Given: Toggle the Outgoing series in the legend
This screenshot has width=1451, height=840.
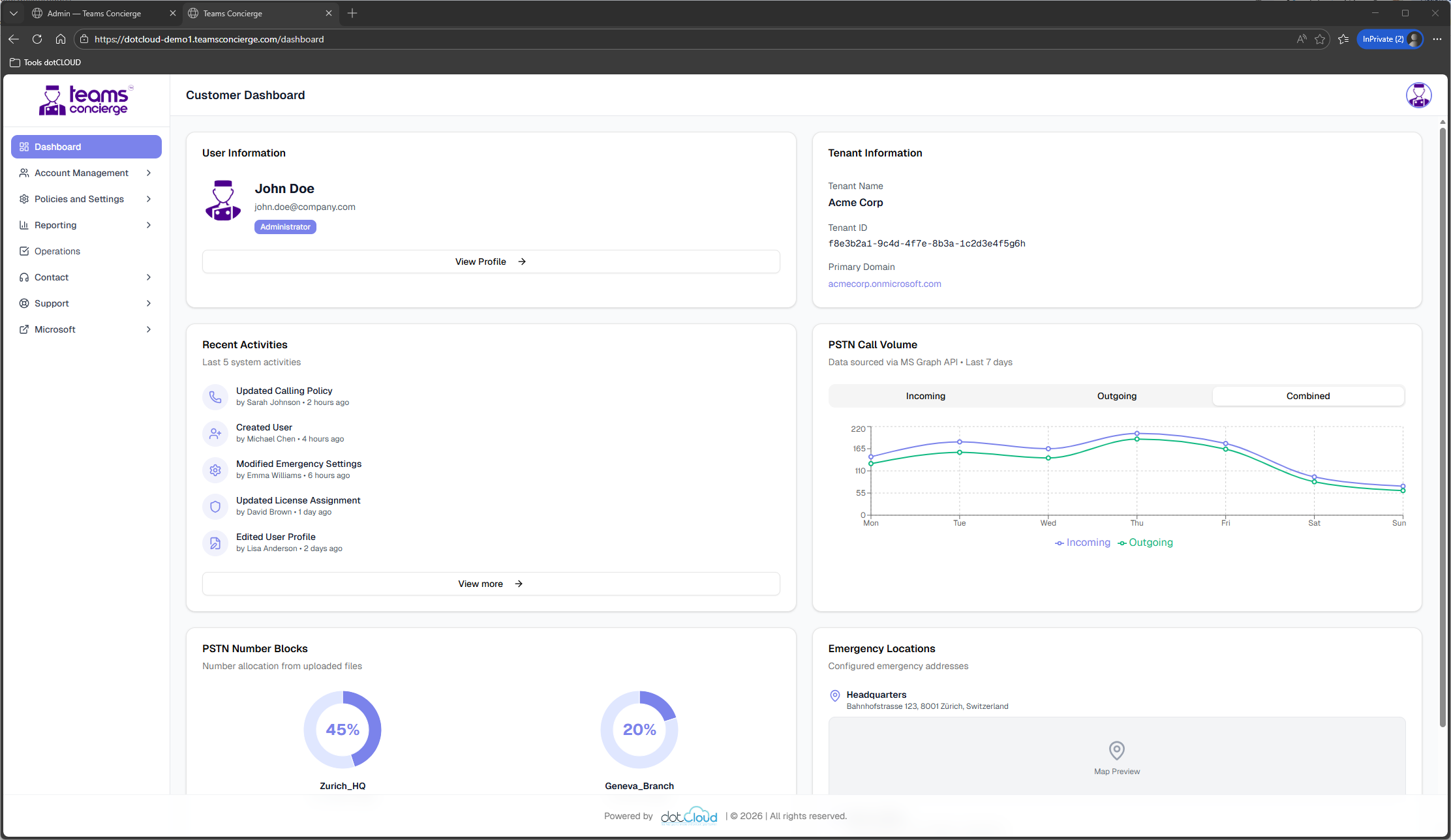Looking at the screenshot, I should [1145, 542].
